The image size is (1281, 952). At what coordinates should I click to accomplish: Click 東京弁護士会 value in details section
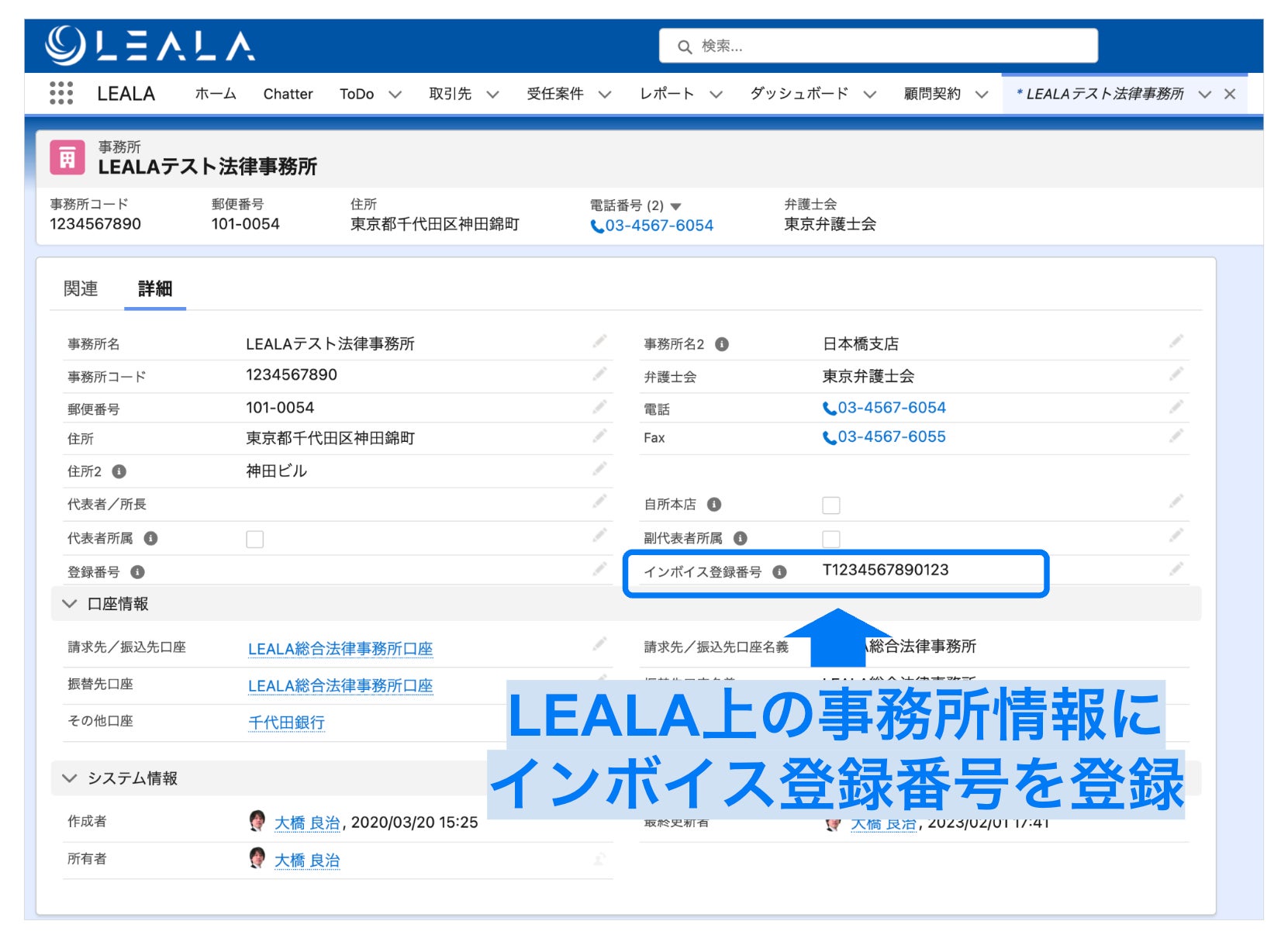coord(868,376)
